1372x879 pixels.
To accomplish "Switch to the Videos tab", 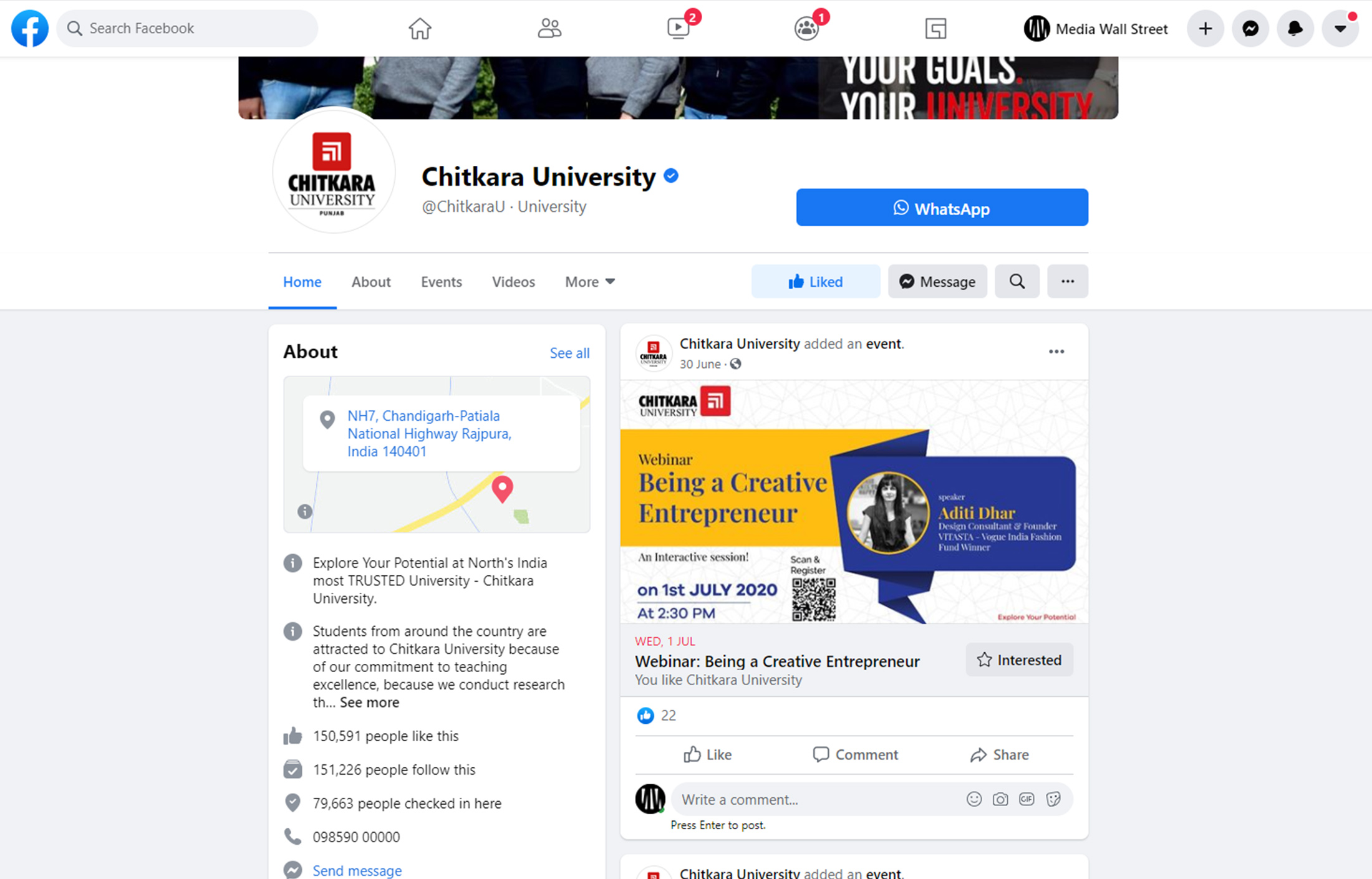I will 513,282.
